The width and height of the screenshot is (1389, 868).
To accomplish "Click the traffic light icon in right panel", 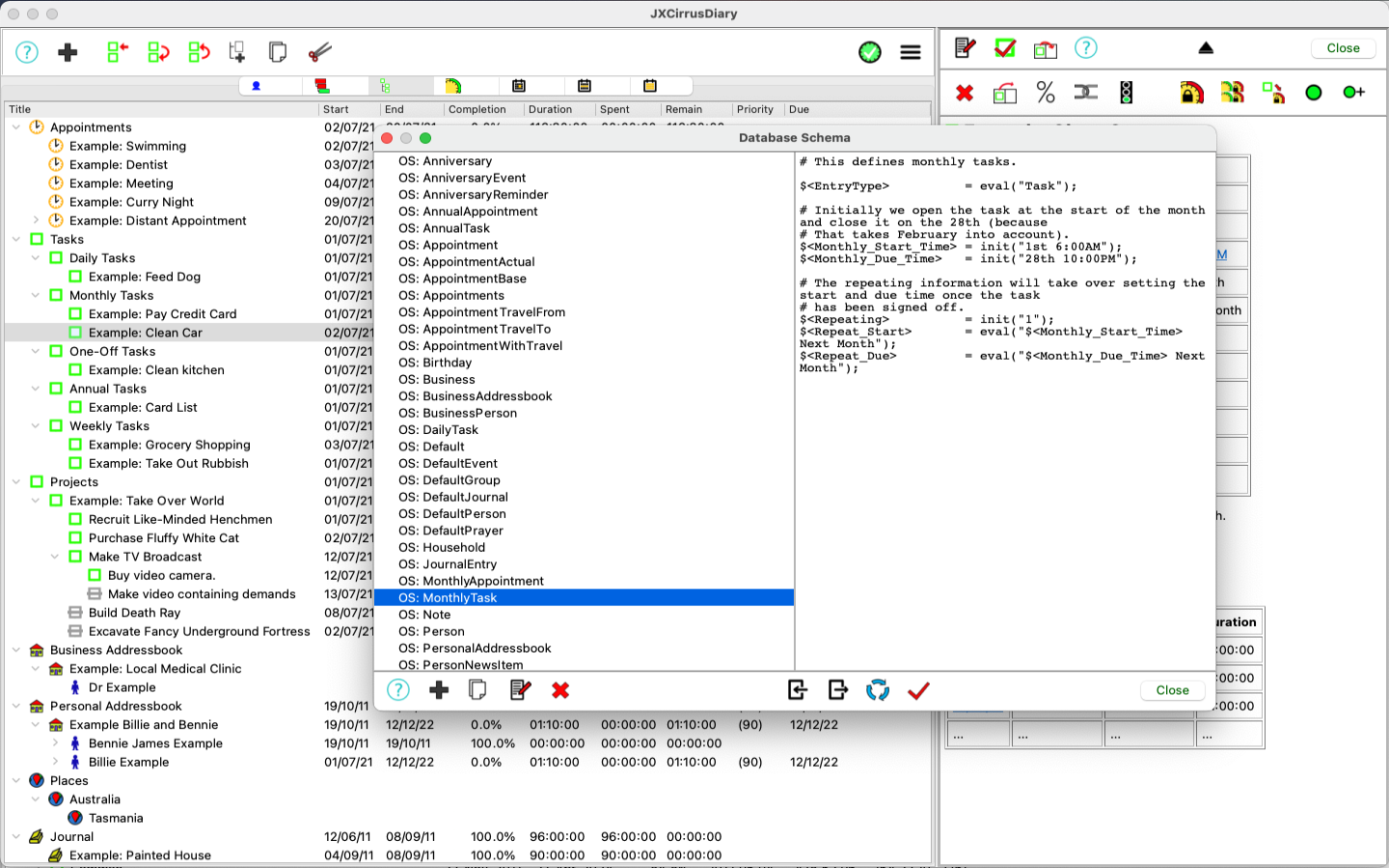I will point(1127,93).
